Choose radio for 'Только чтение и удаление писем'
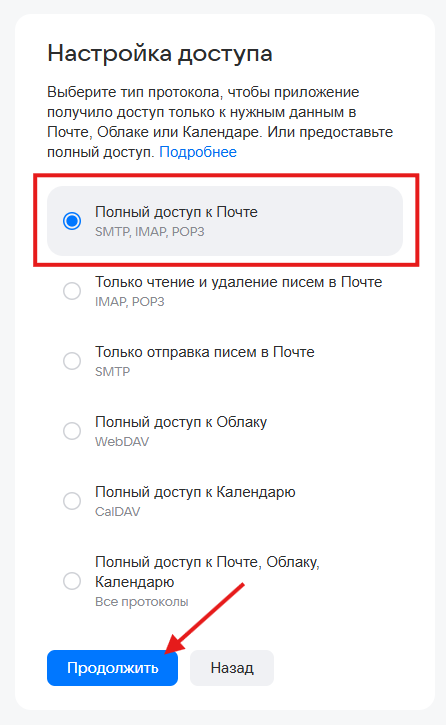This screenshot has width=446, height=725. (72, 291)
